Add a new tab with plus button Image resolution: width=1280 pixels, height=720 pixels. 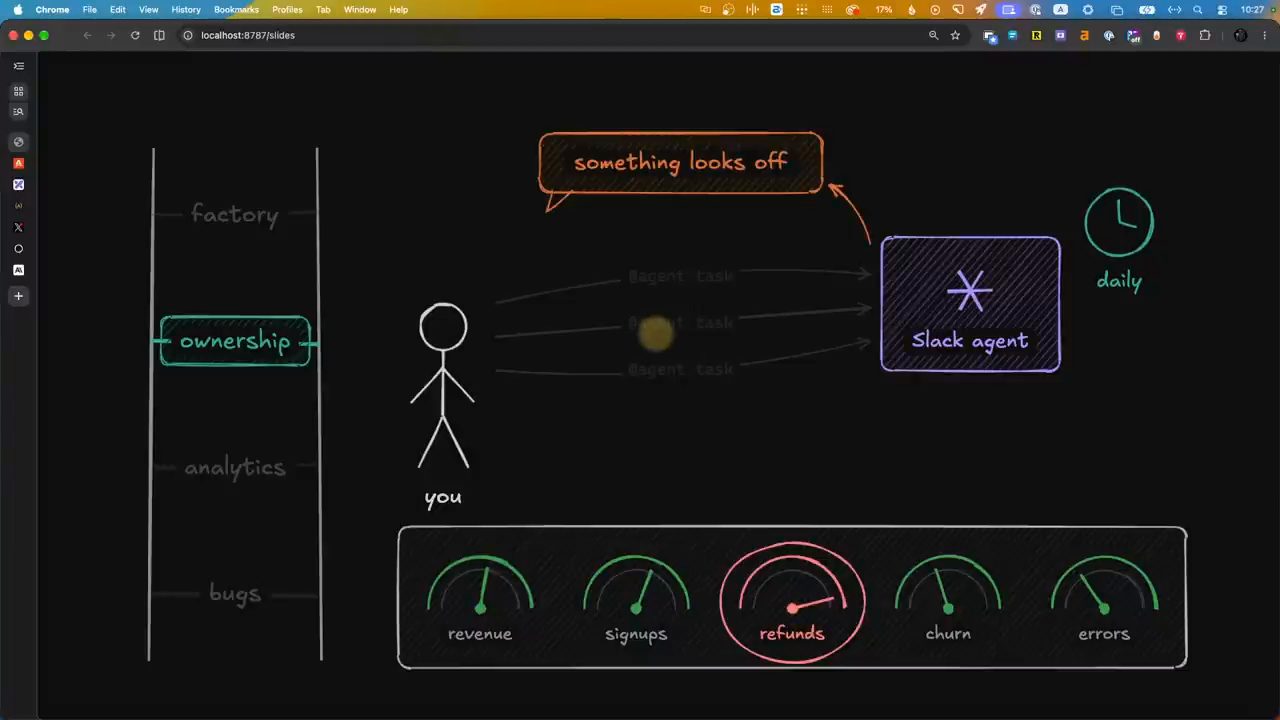tap(18, 296)
